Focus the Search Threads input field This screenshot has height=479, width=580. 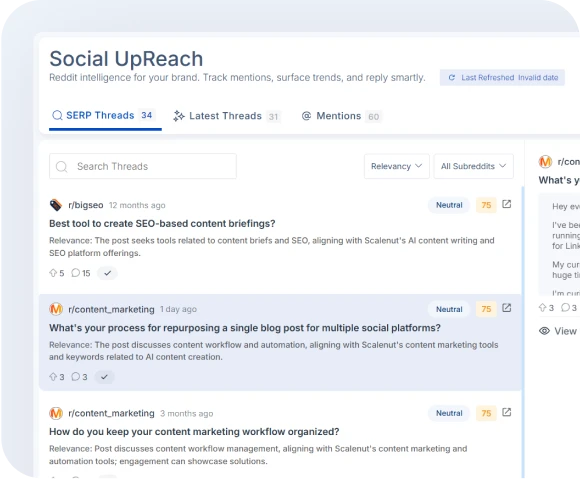coord(143,166)
